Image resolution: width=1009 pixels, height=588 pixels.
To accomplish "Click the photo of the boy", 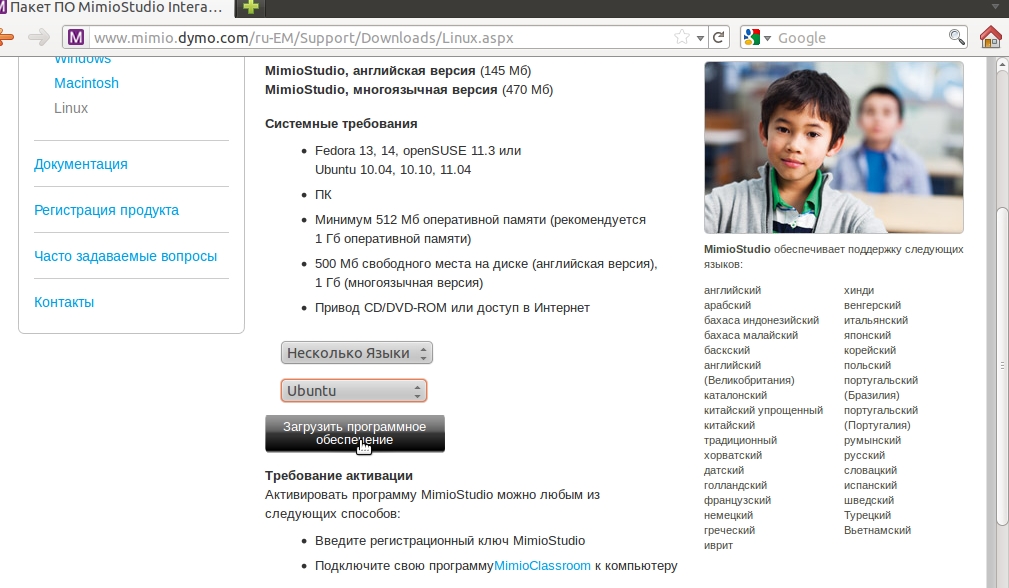I will pyautogui.click(x=833, y=147).
